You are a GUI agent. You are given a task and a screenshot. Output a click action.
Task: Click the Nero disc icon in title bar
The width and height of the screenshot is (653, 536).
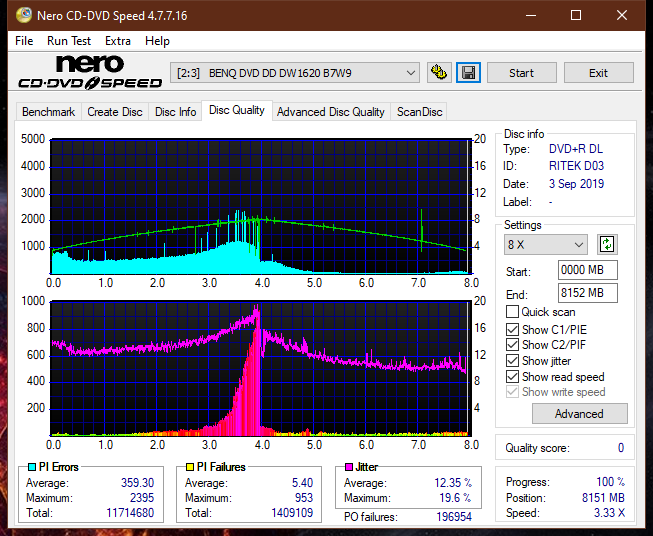pyautogui.click(x=24, y=15)
